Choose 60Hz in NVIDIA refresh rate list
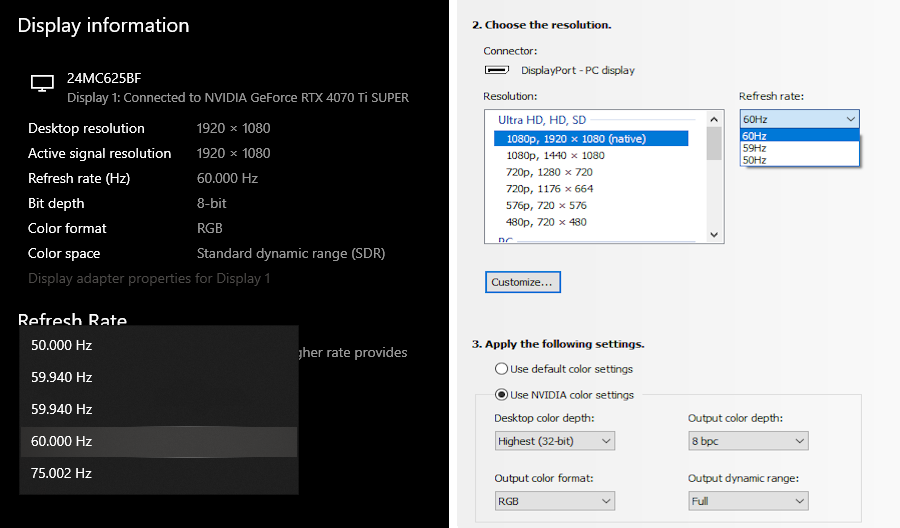 click(x=799, y=135)
